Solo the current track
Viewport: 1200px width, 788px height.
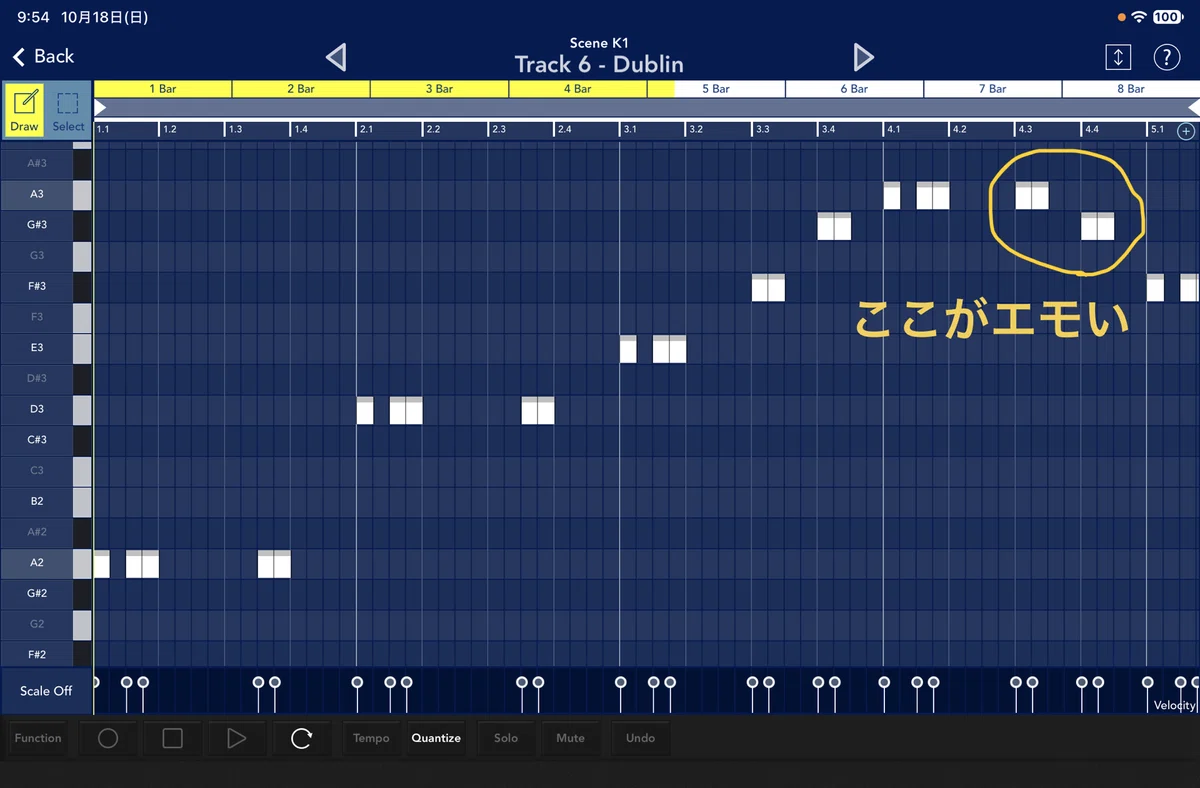(x=506, y=738)
